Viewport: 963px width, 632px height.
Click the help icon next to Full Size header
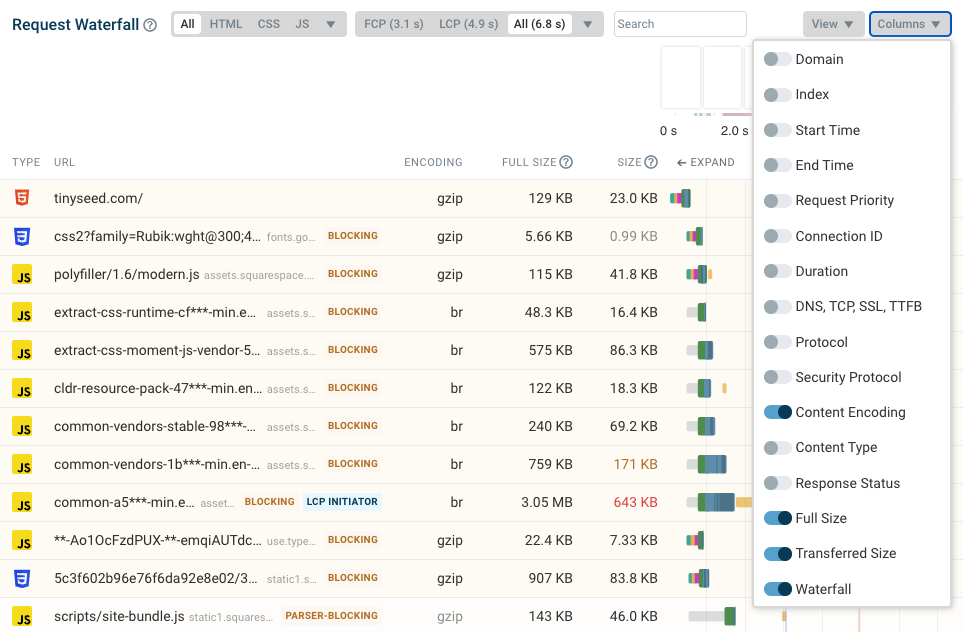[x=566, y=162]
